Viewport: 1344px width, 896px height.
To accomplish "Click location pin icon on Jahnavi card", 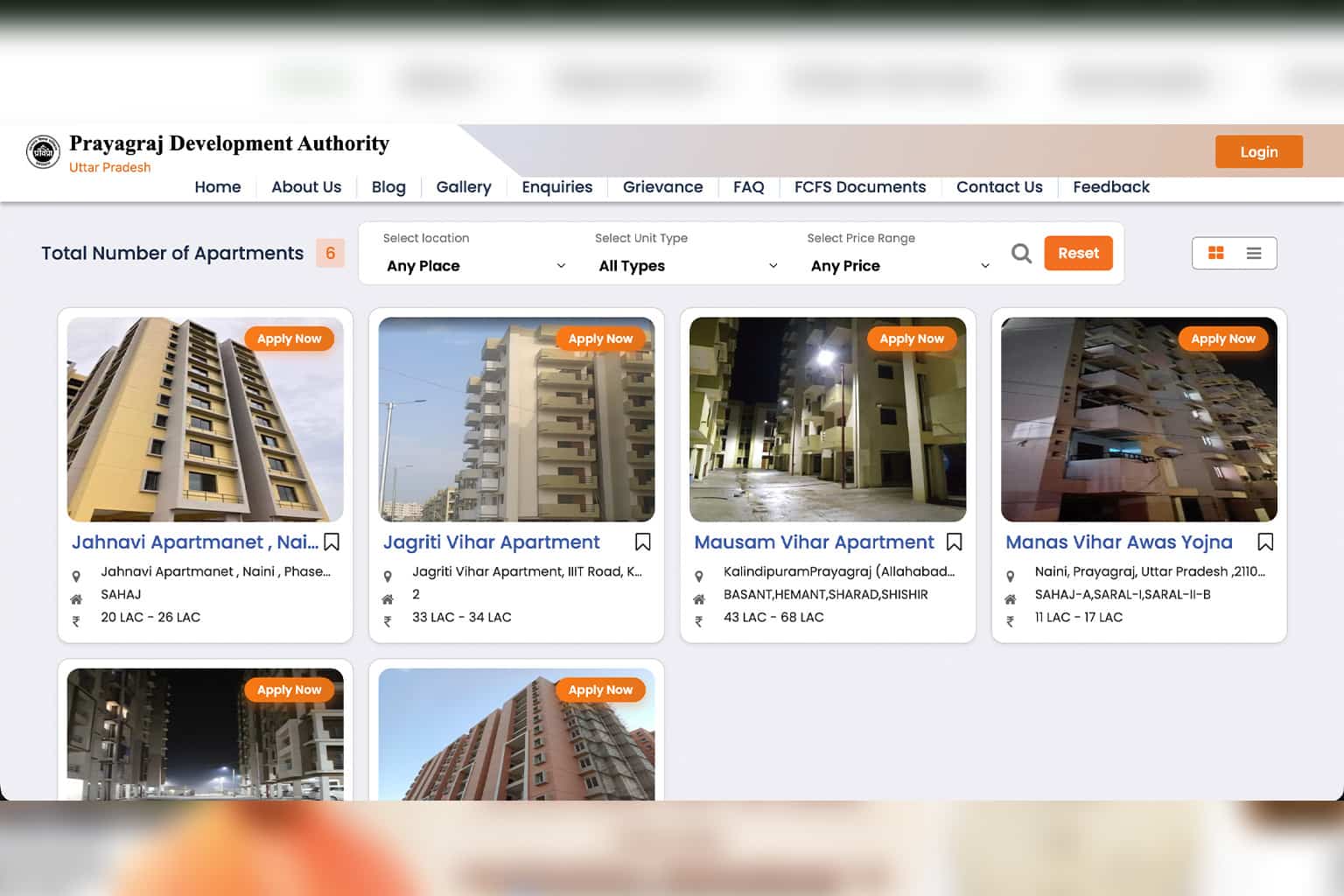I will 76,577.
